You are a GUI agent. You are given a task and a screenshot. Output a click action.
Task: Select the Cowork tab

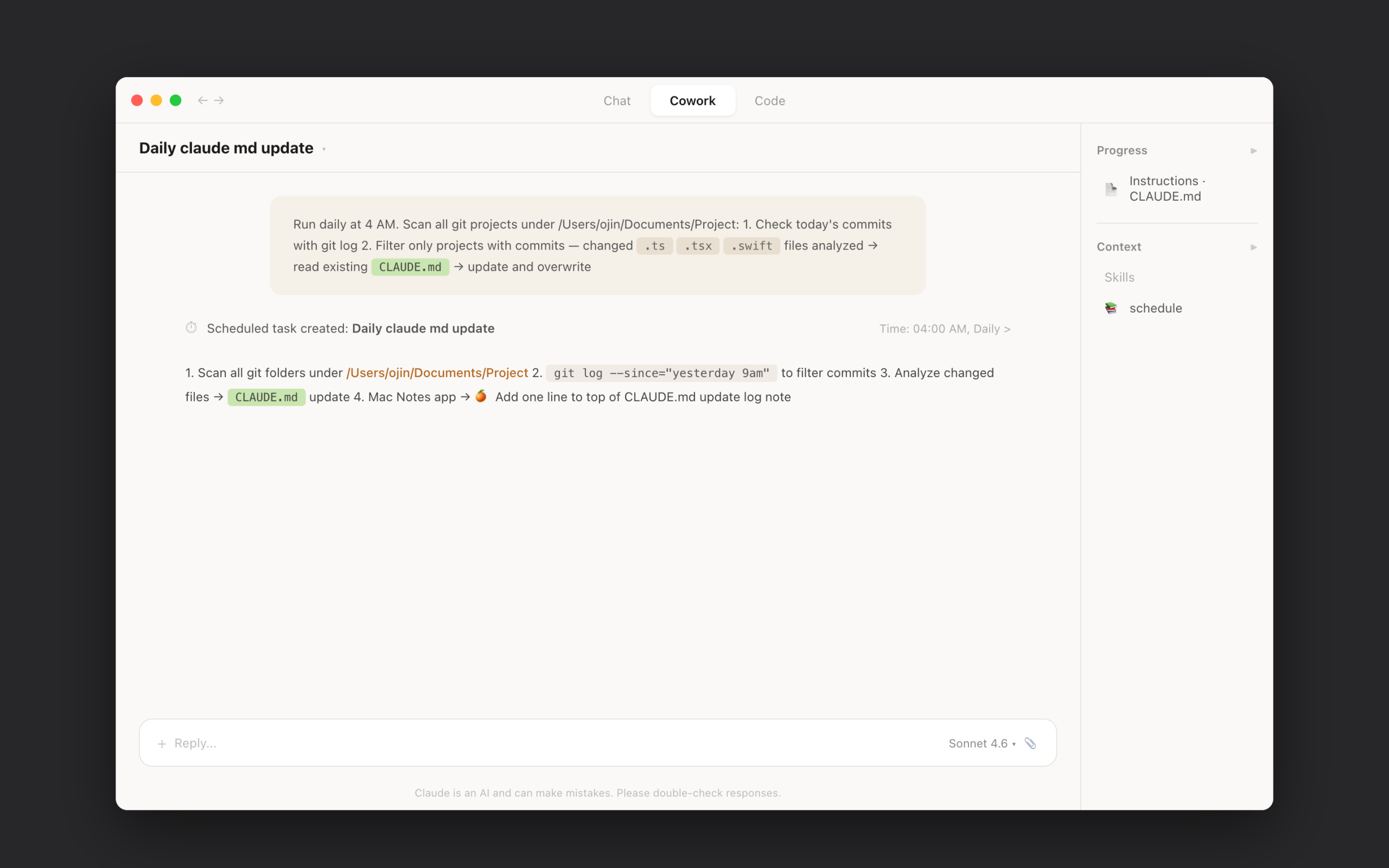[692, 100]
